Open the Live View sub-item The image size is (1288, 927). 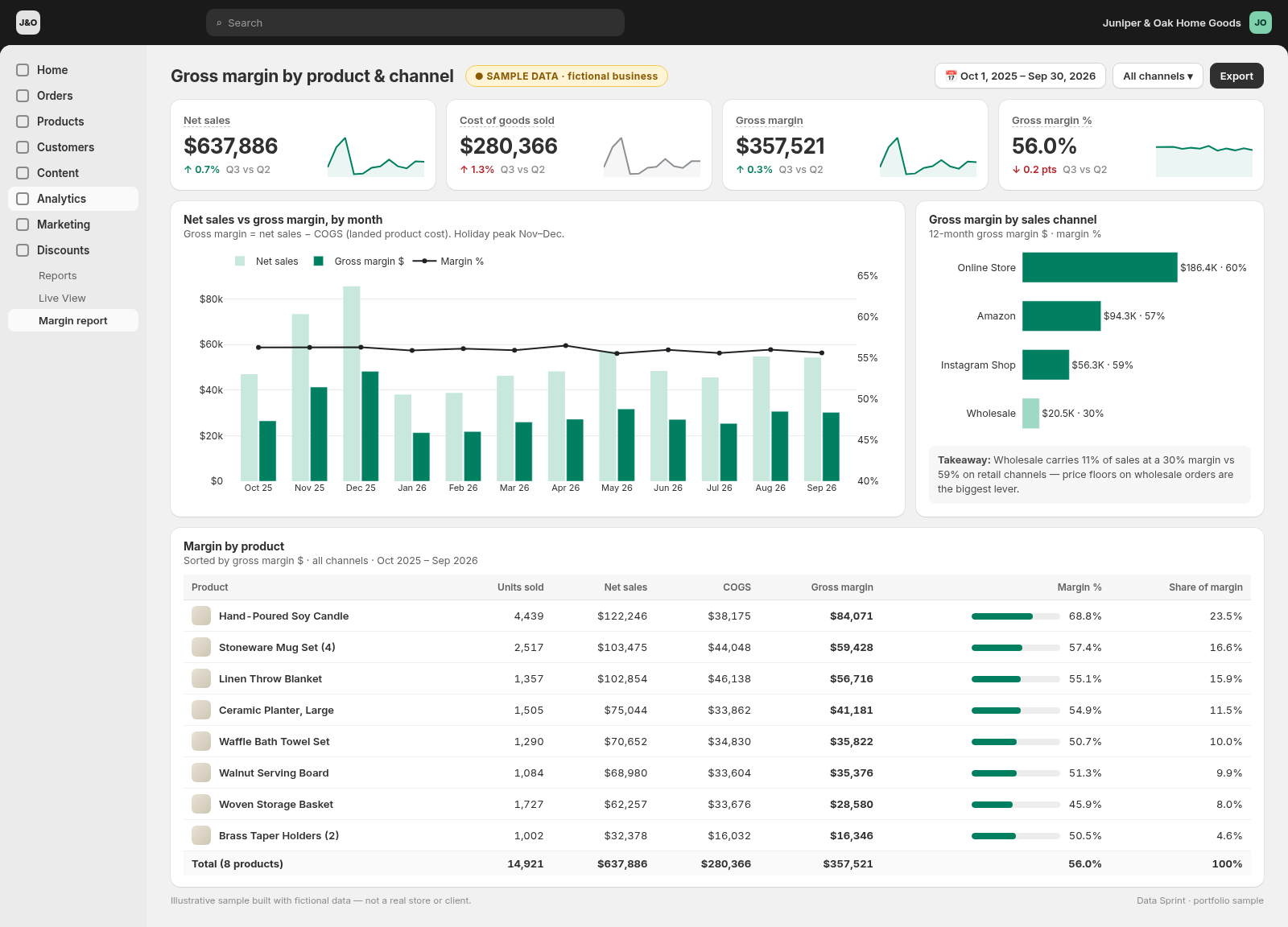tap(73, 298)
